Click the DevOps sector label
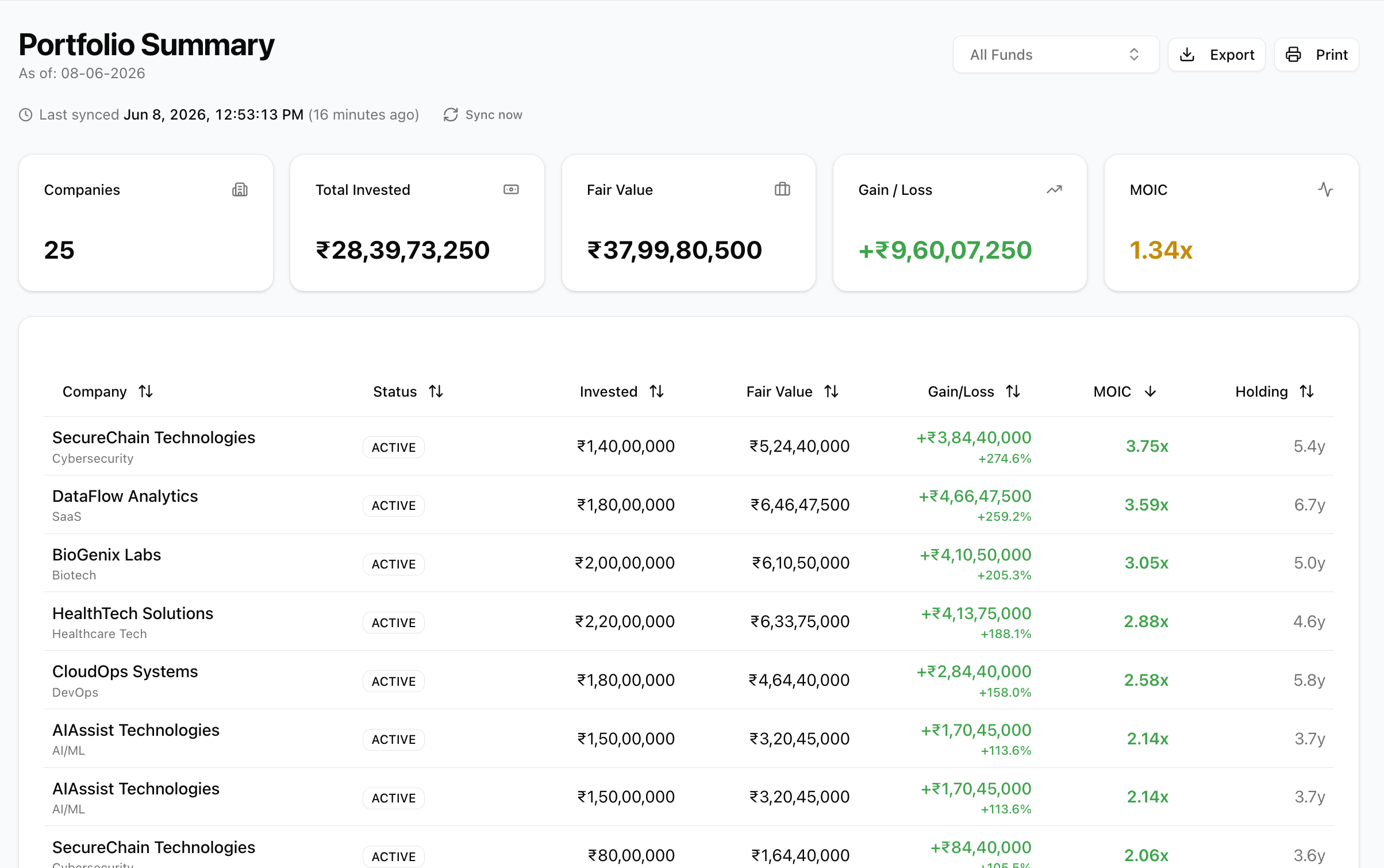The height and width of the screenshot is (868, 1384). pyautogui.click(x=75, y=693)
